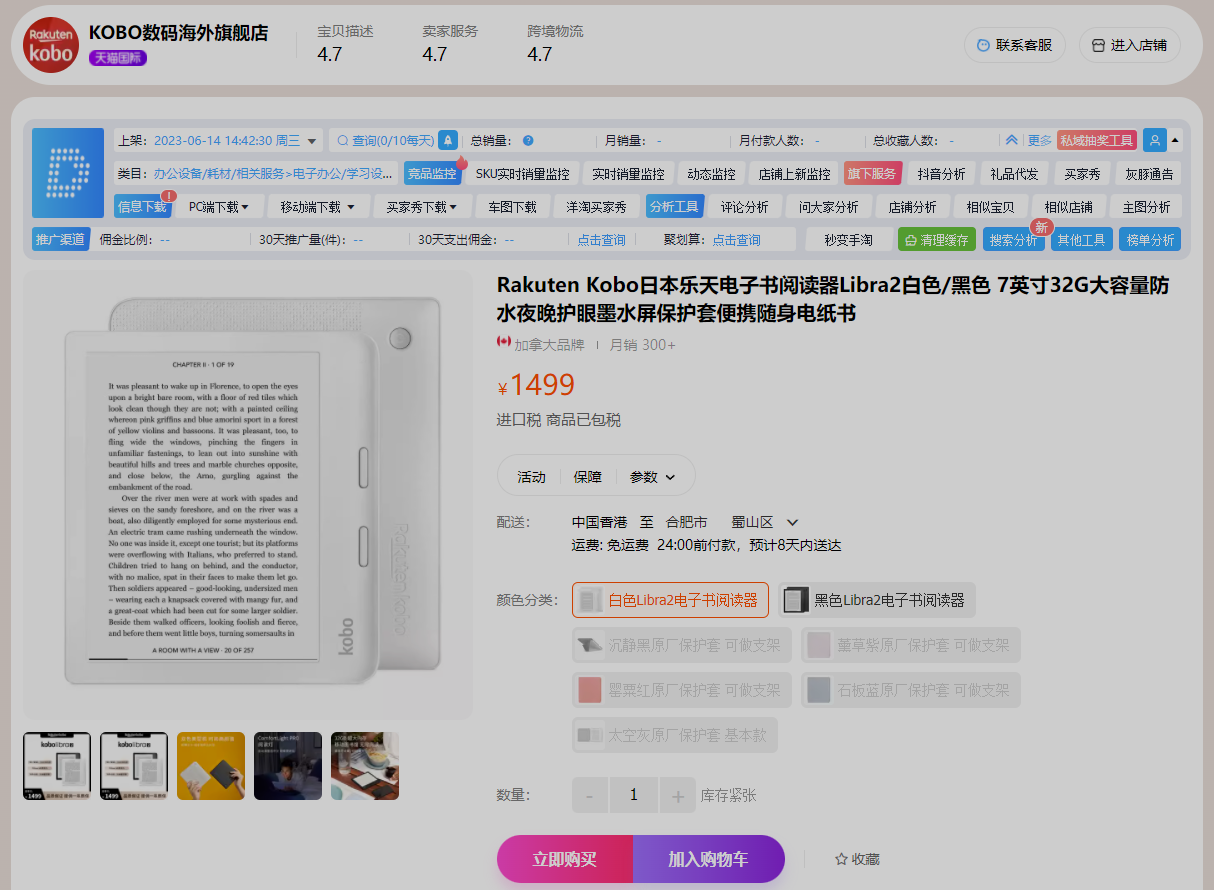Viewport: 1214px width, 890px height.
Task: Click the plugin logo in toolbar
Action: click(x=68, y=173)
